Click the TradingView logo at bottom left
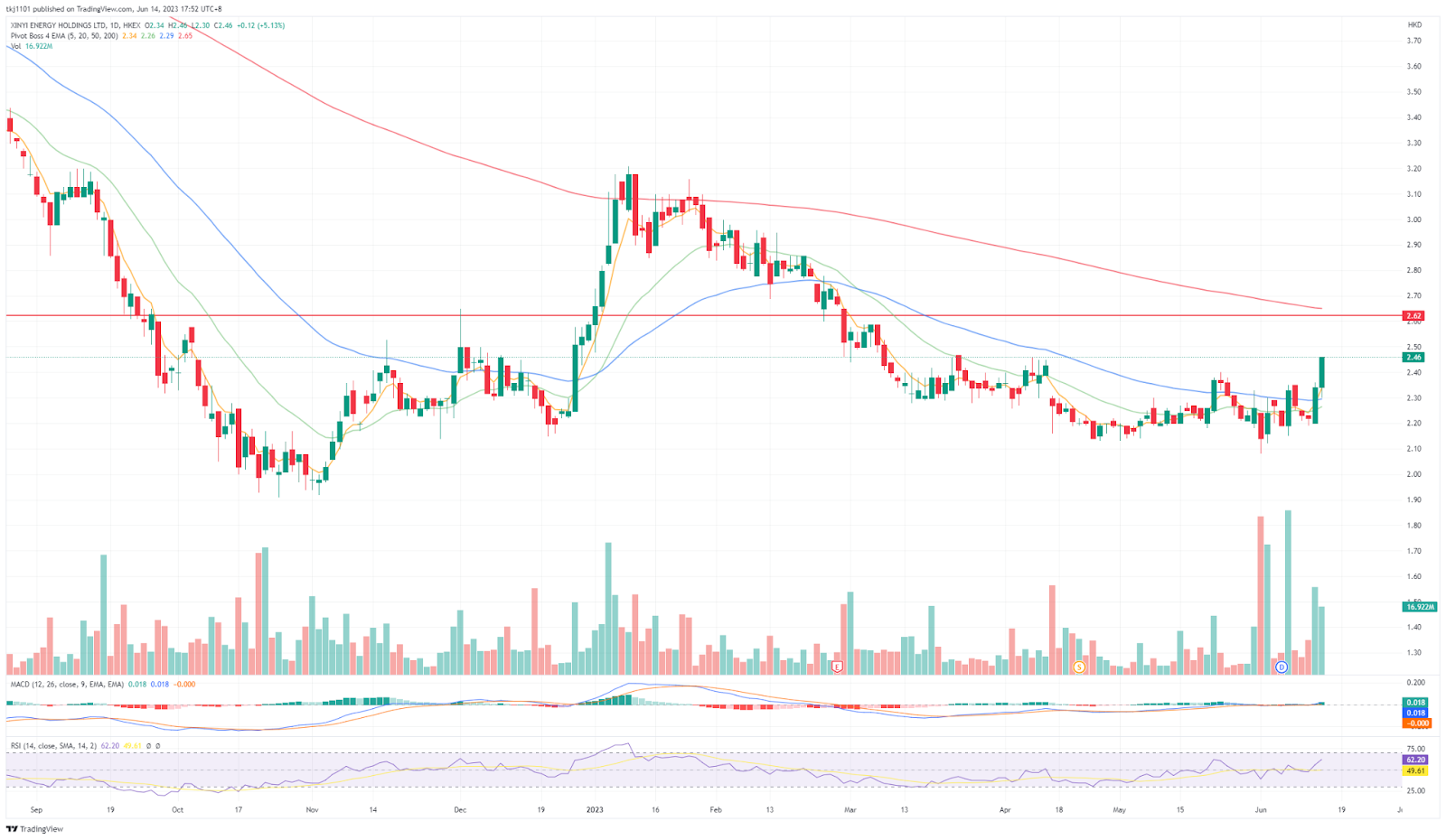The width and height of the screenshot is (1446, 840). pyautogui.click(x=35, y=828)
